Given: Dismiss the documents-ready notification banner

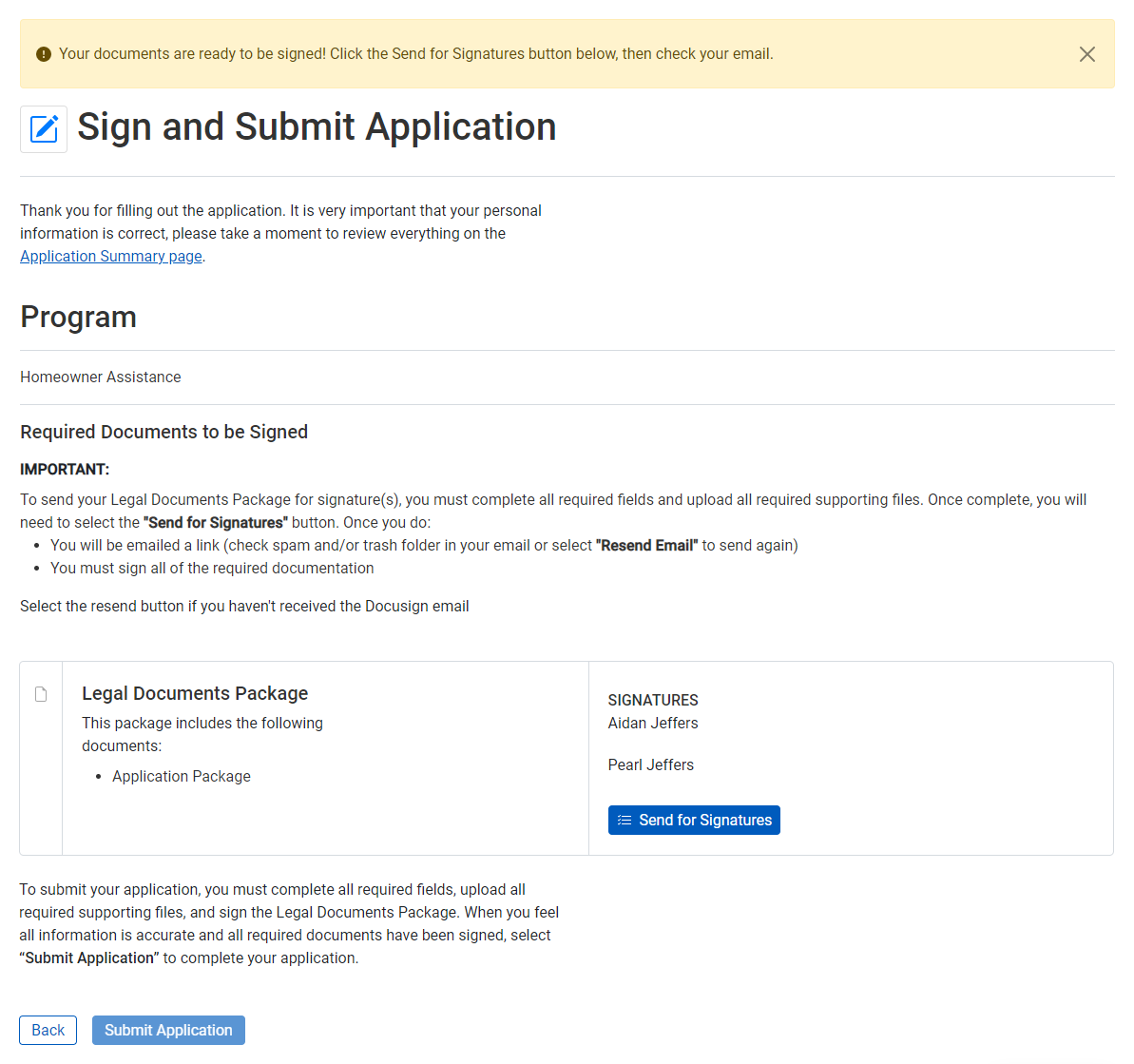Looking at the screenshot, I should [x=1086, y=54].
